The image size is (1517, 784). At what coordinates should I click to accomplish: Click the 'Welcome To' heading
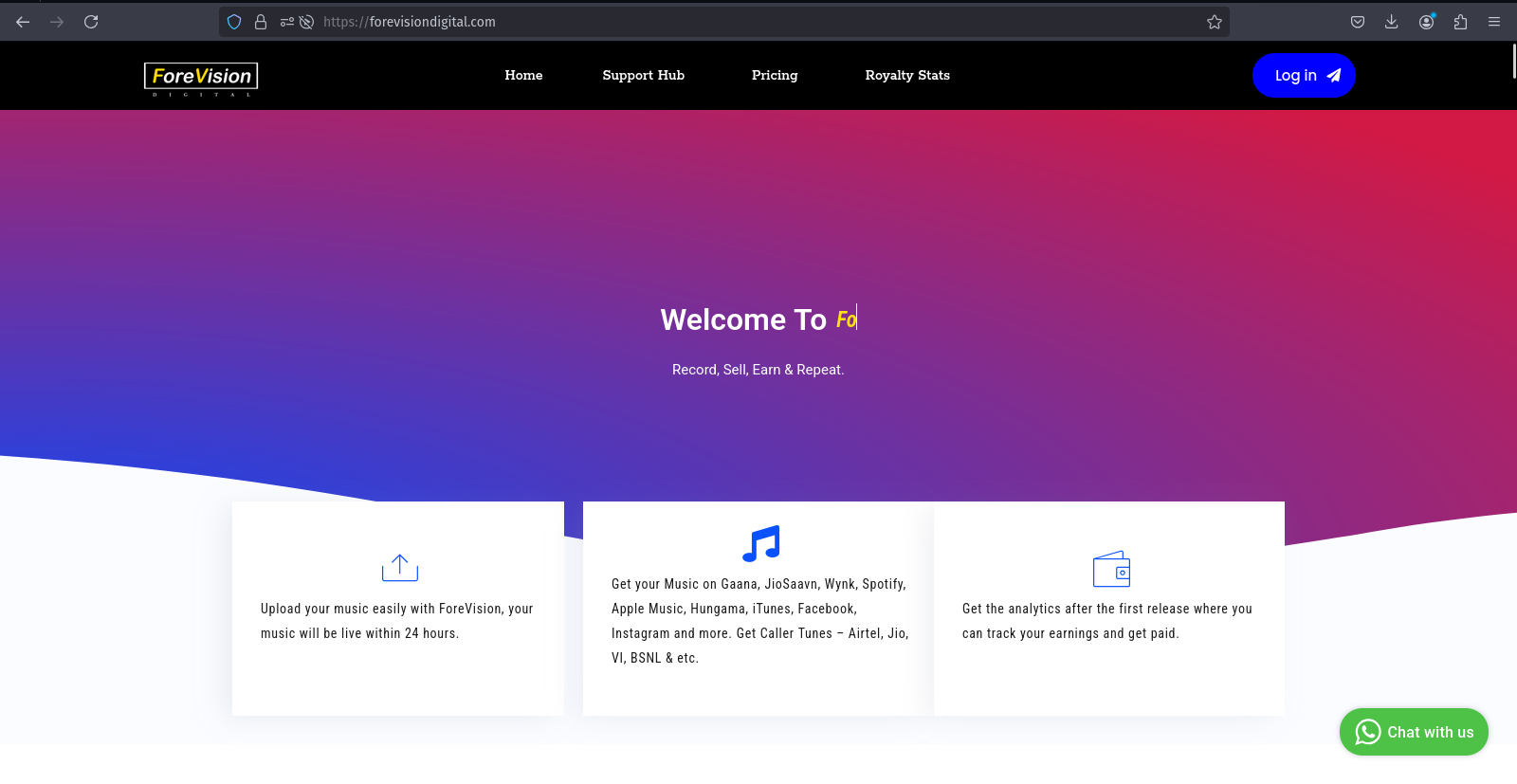click(x=743, y=319)
